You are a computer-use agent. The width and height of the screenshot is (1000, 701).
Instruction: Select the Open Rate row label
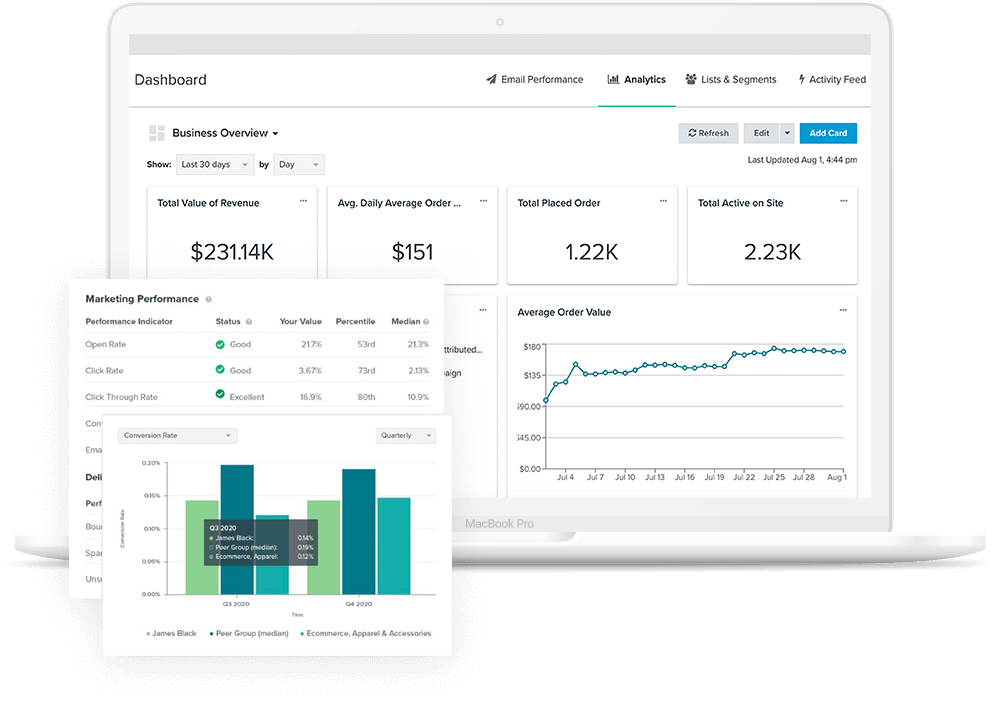coord(106,344)
